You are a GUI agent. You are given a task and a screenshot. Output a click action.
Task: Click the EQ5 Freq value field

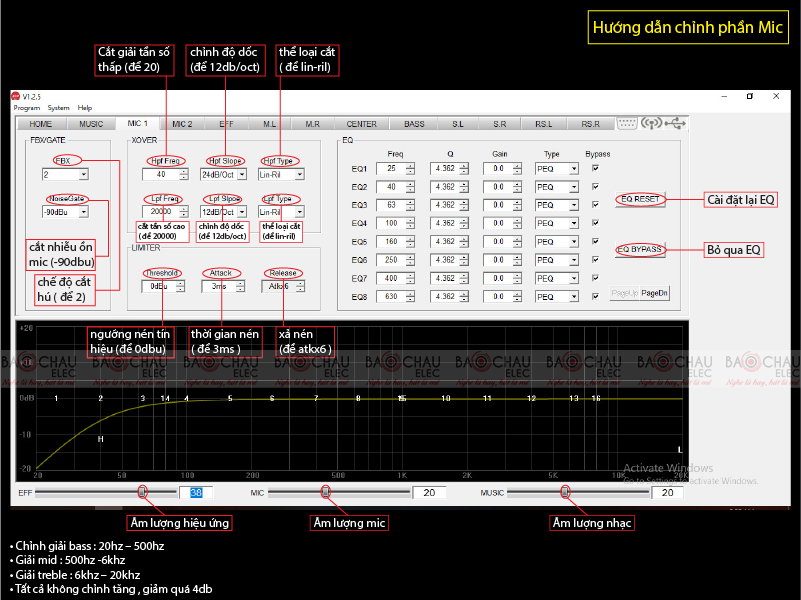click(391, 242)
